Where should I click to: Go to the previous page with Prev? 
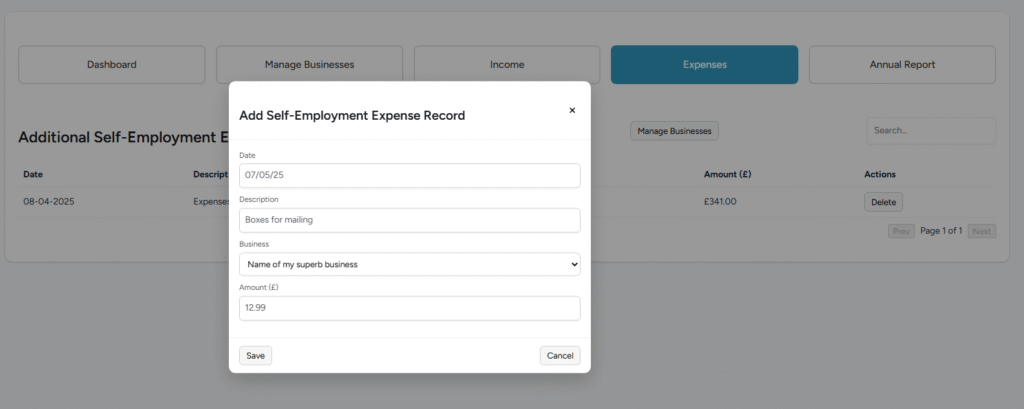[901, 231]
